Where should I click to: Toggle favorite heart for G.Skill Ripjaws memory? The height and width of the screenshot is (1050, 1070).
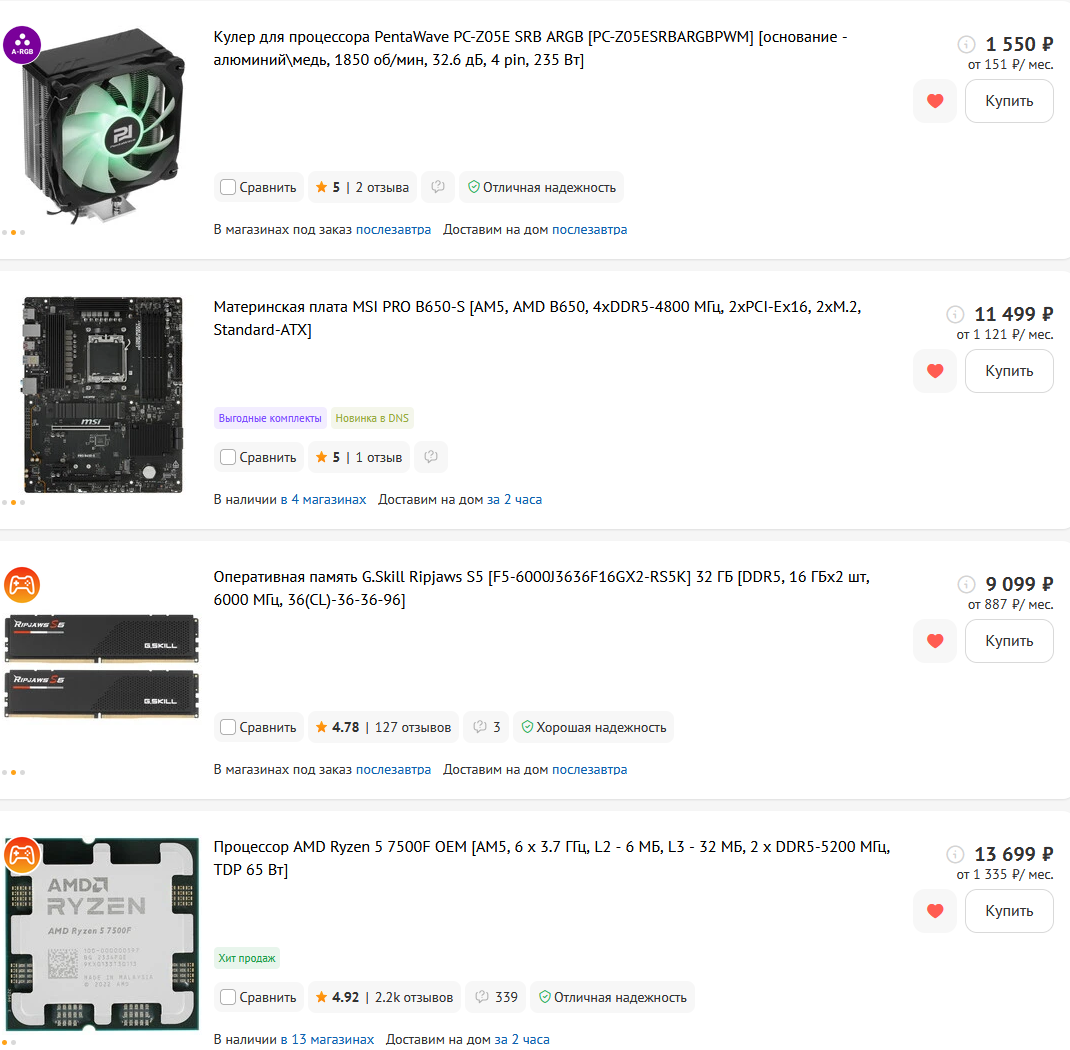935,641
